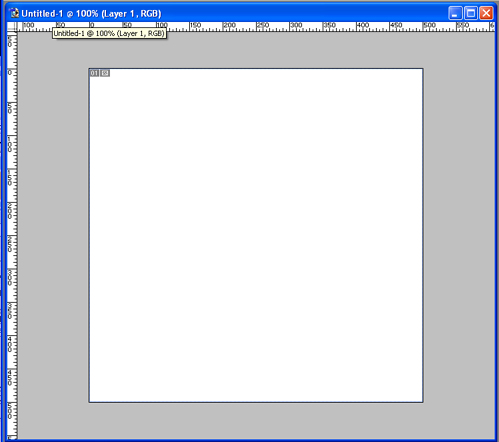Click the slice image-type badge beside 01

point(105,73)
